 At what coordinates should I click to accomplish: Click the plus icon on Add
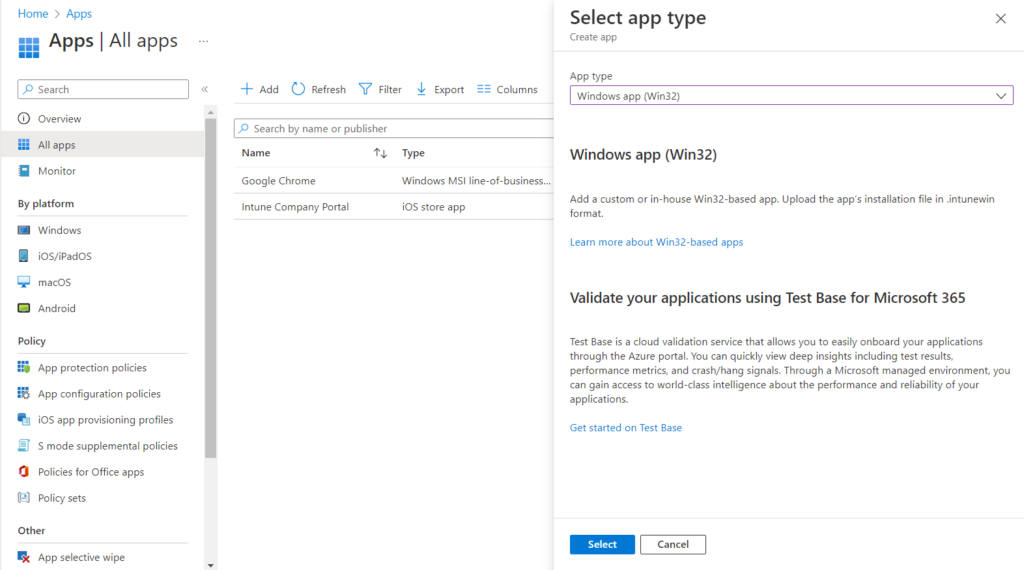click(247, 89)
